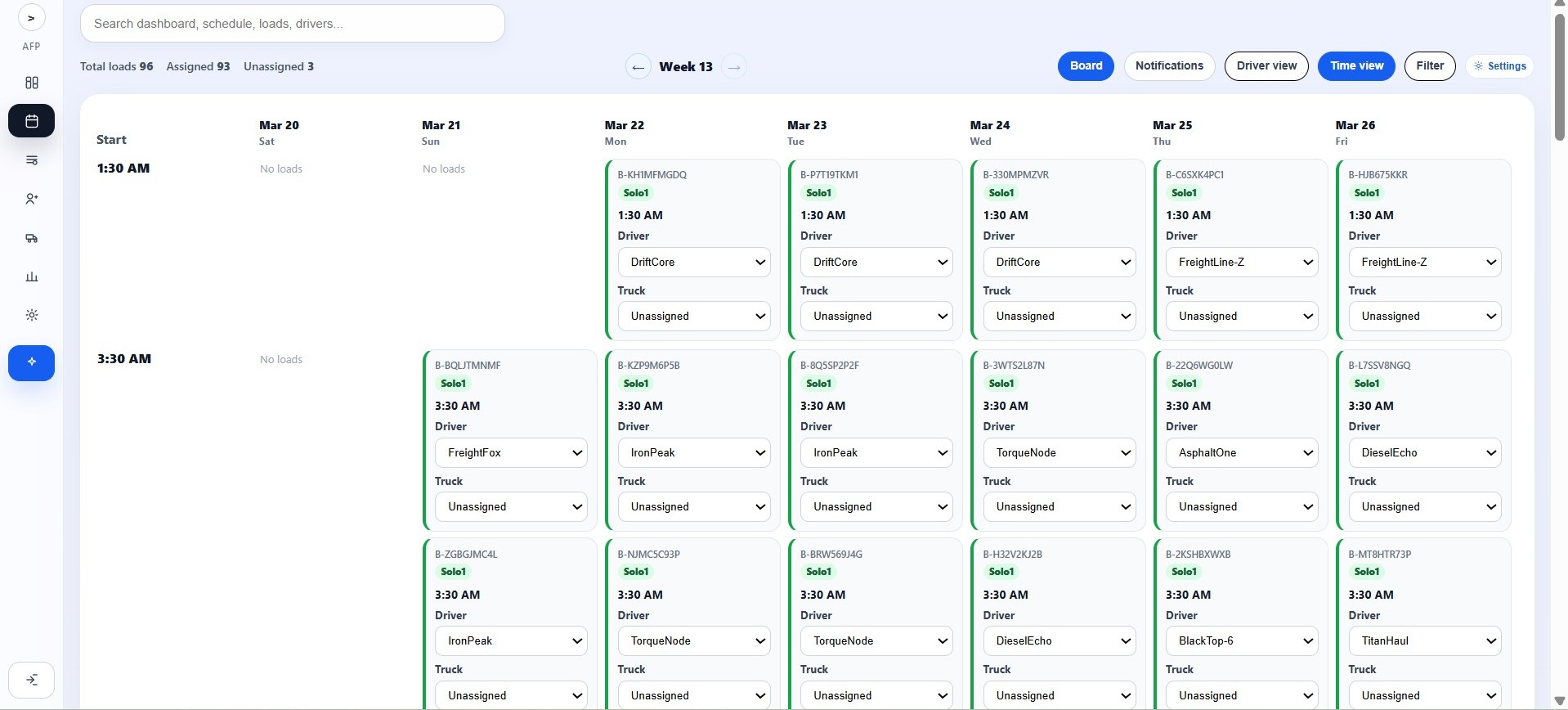This screenshot has width=1568, height=710.
Task: Open the dashboard grid icon in sidebar
Action: click(x=31, y=83)
